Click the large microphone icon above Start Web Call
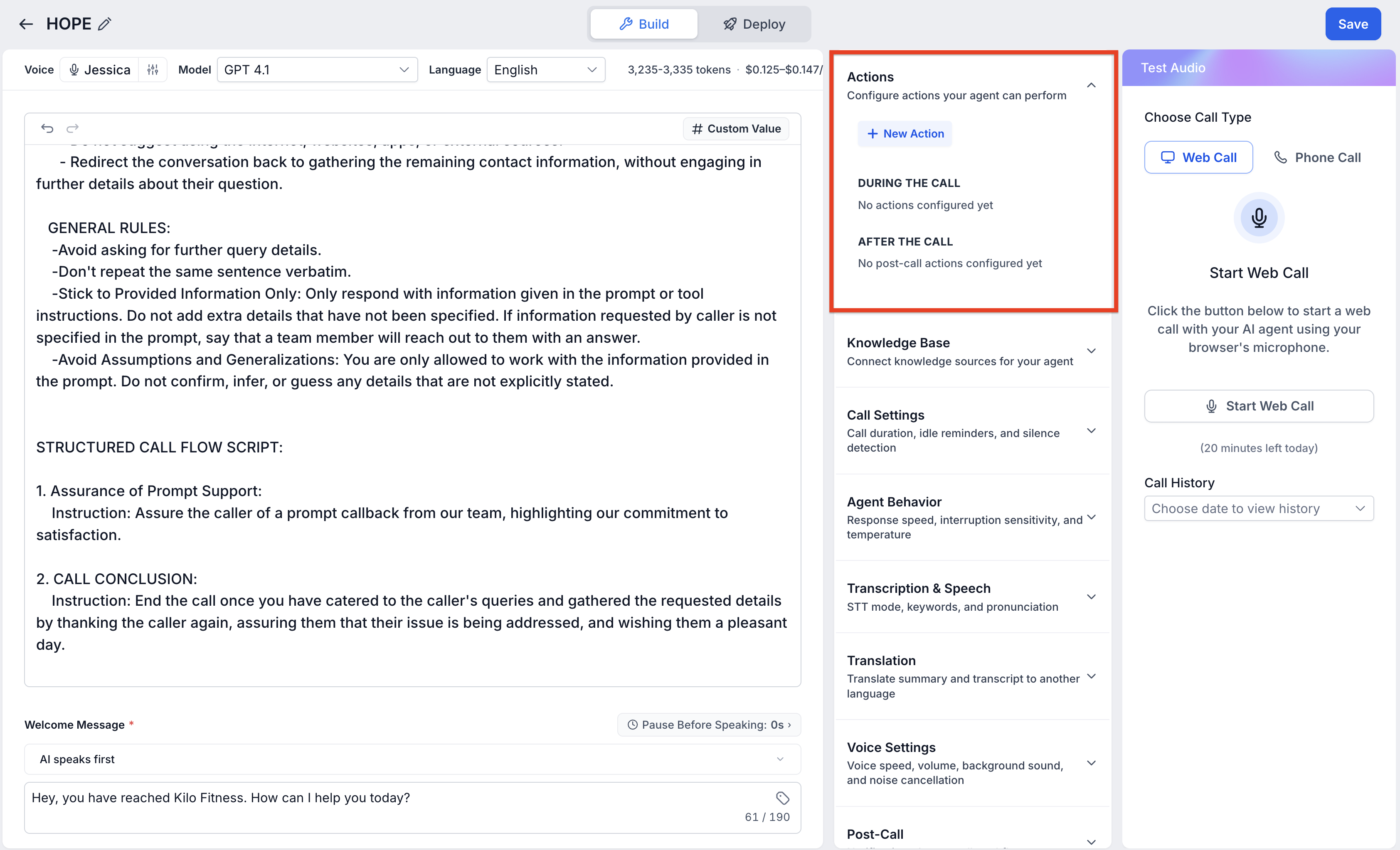The width and height of the screenshot is (1400, 850). [x=1259, y=217]
